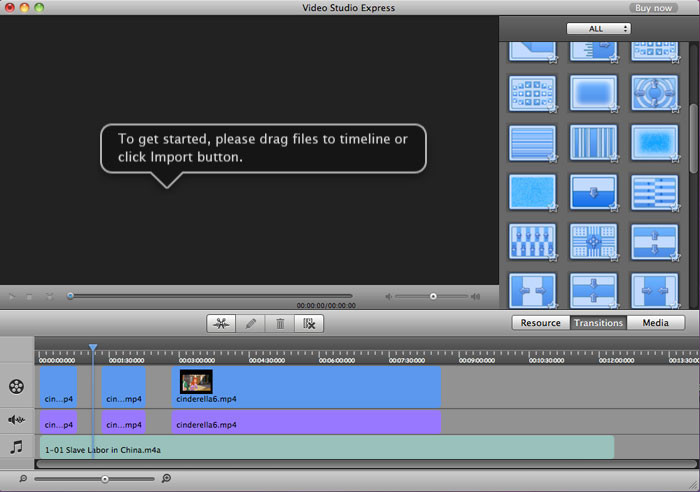Toggle favorite star on circular four-arrow transition
This screenshot has width=700, height=492.
pos(675,108)
